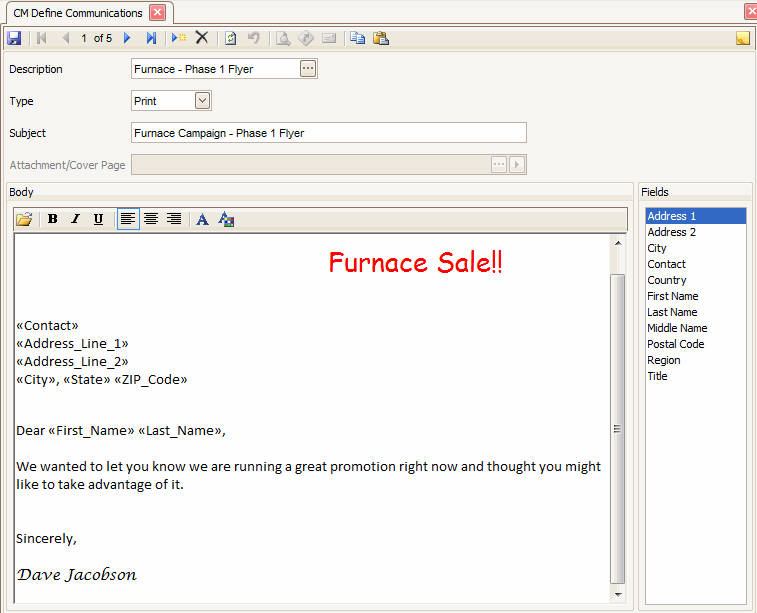The image size is (757, 613).
Task: Toggle underline formatting
Action: pos(98,219)
